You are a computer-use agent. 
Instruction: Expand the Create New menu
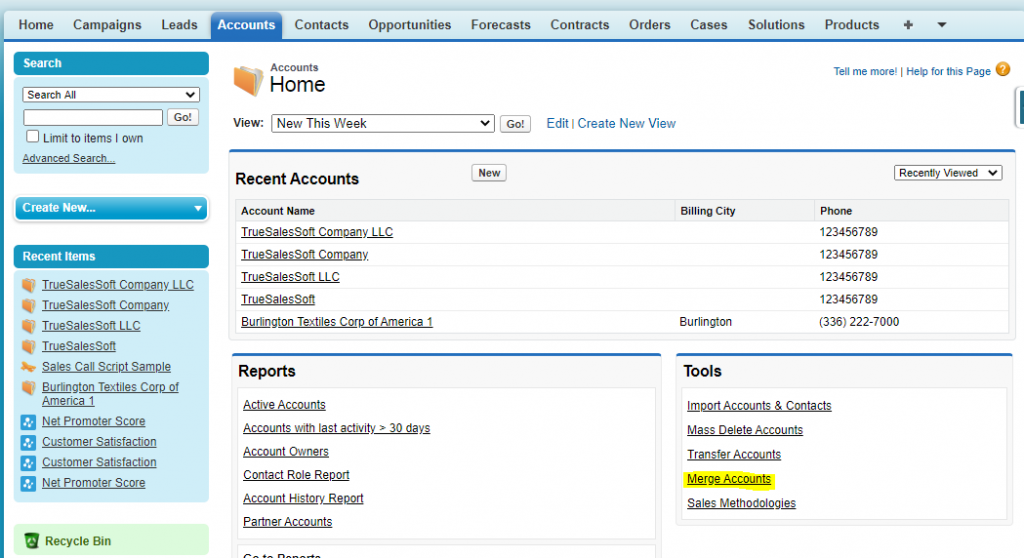(x=111, y=208)
